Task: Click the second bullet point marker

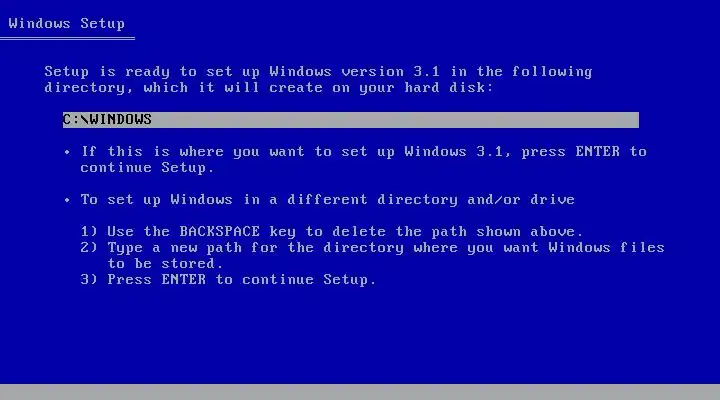Action: click(x=68, y=200)
